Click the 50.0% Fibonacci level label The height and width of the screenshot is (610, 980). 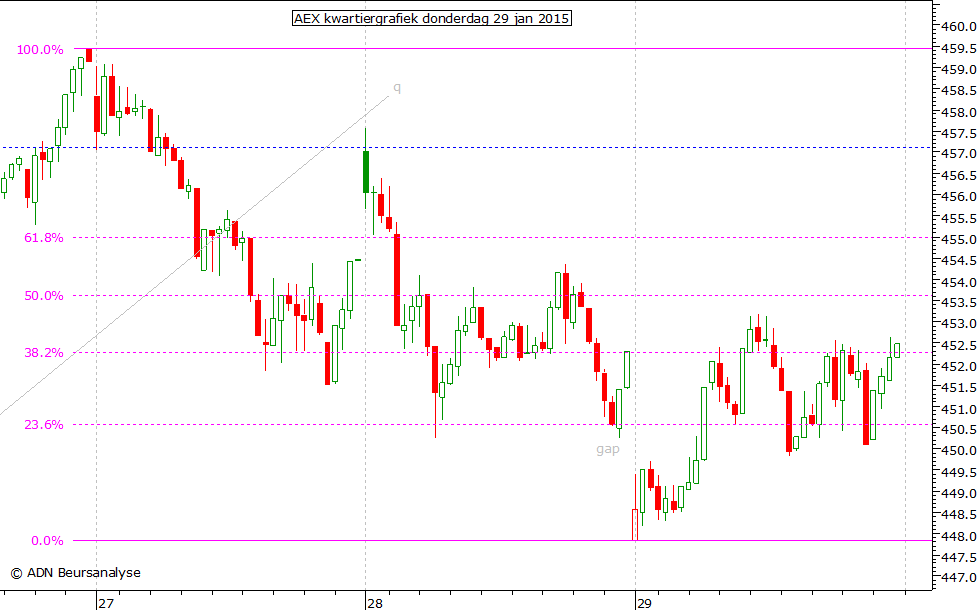point(44,296)
